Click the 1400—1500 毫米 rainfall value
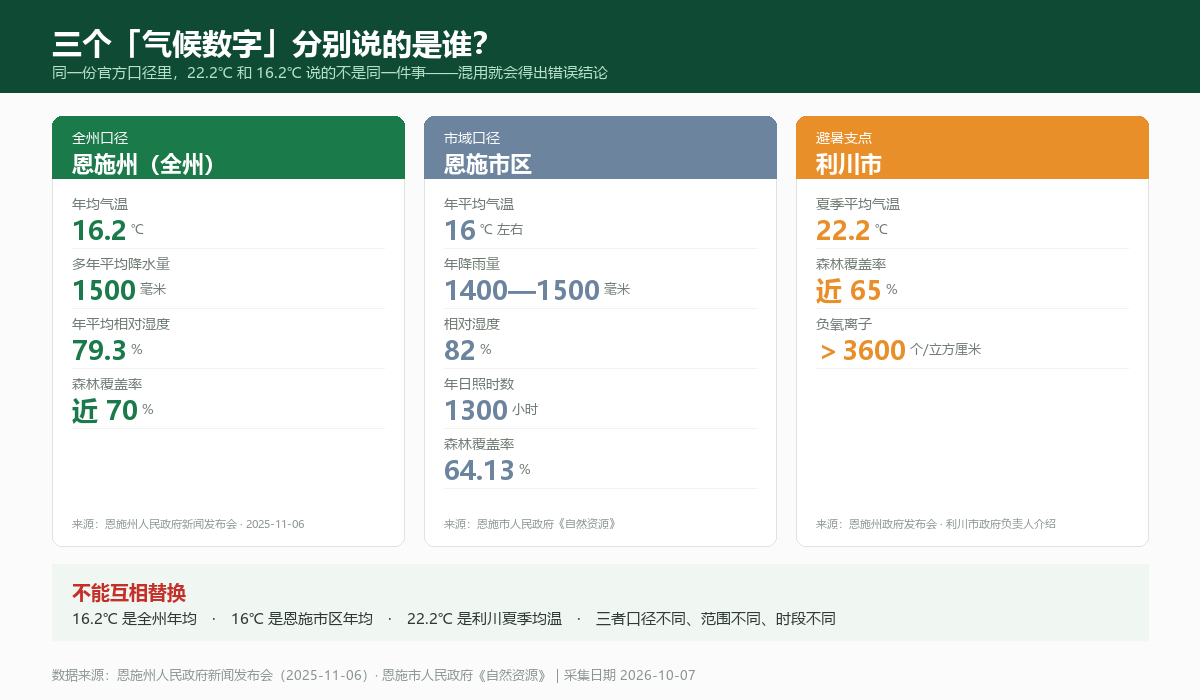This screenshot has height=700, width=1200. (537, 290)
